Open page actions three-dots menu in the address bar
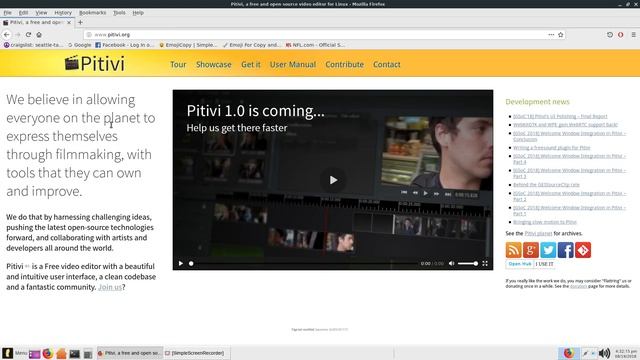The width and height of the screenshot is (640, 360). (551, 35)
